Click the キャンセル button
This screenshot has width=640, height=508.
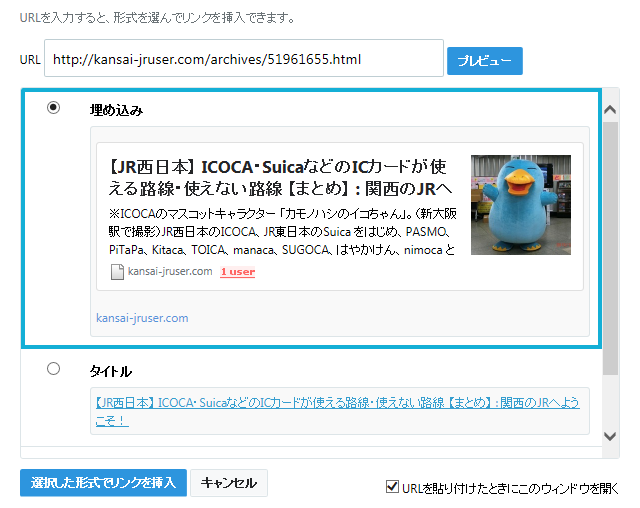pyautogui.click(x=229, y=483)
